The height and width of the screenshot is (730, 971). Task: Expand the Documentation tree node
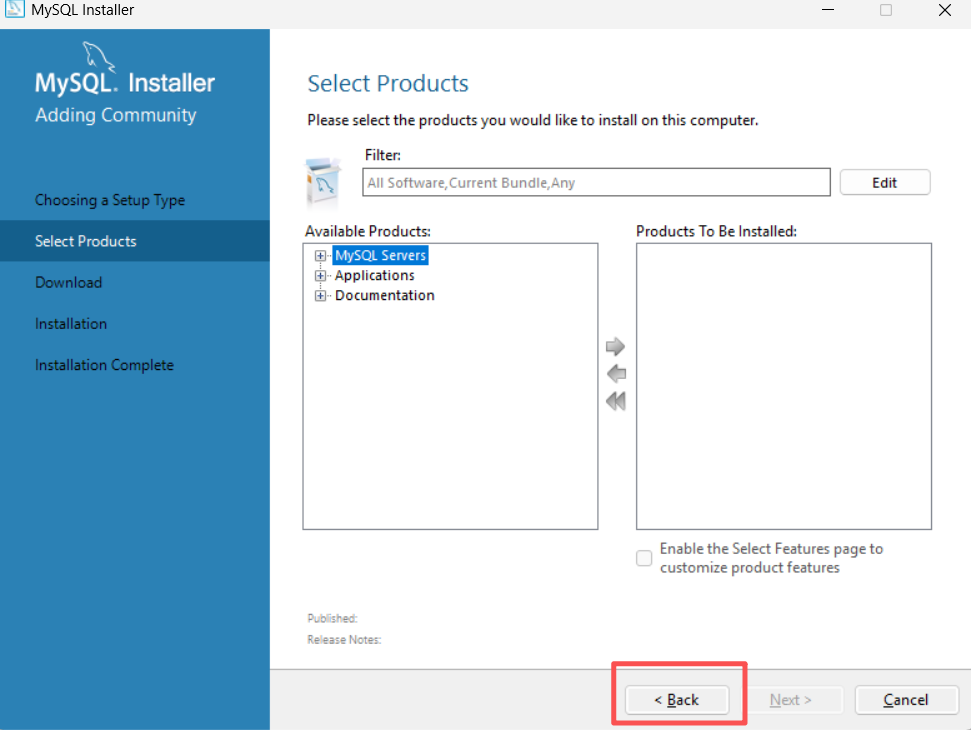[x=320, y=296]
